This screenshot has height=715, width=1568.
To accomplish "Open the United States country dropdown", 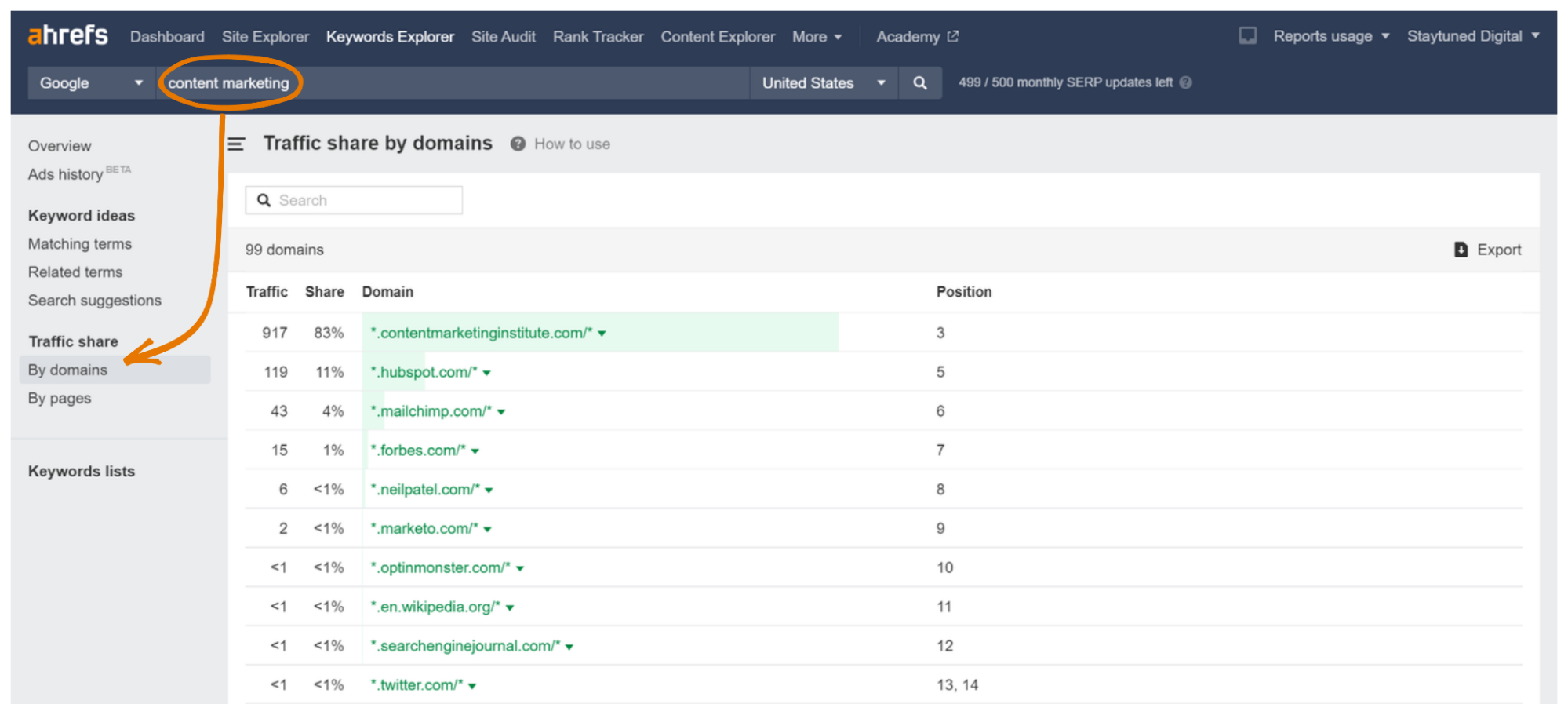I will [824, 83].
